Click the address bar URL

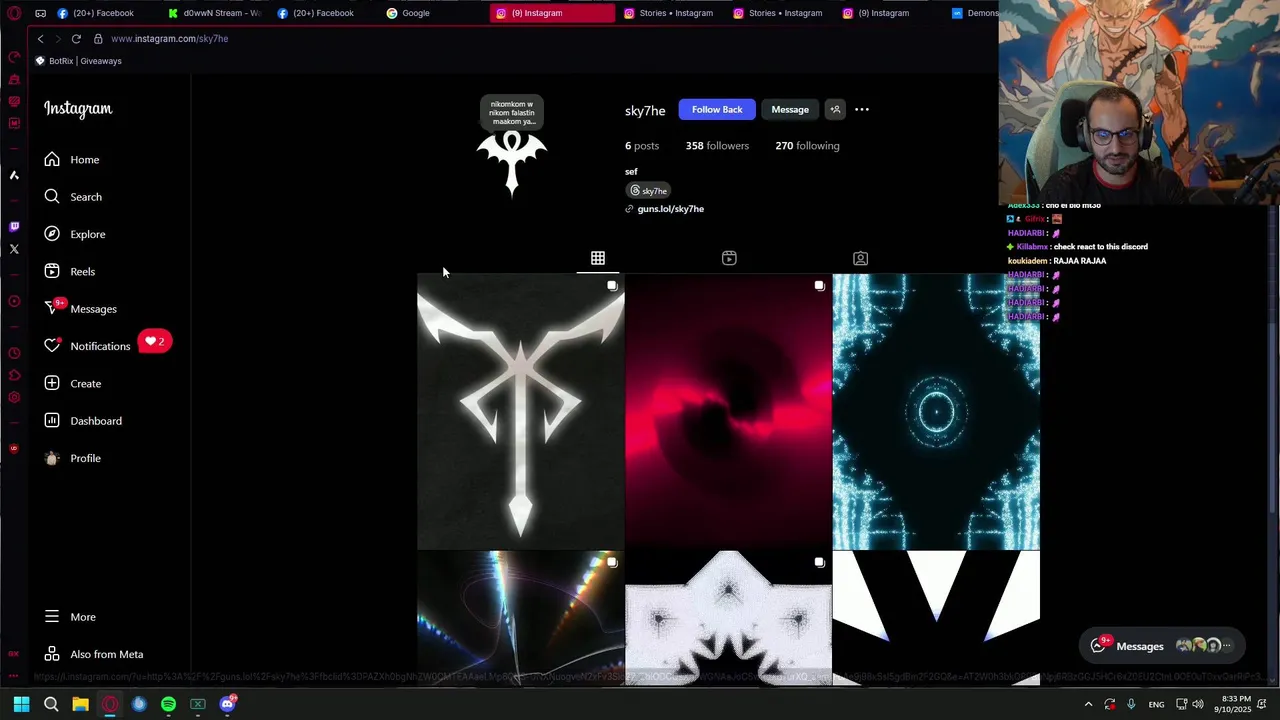click(170, 39)
